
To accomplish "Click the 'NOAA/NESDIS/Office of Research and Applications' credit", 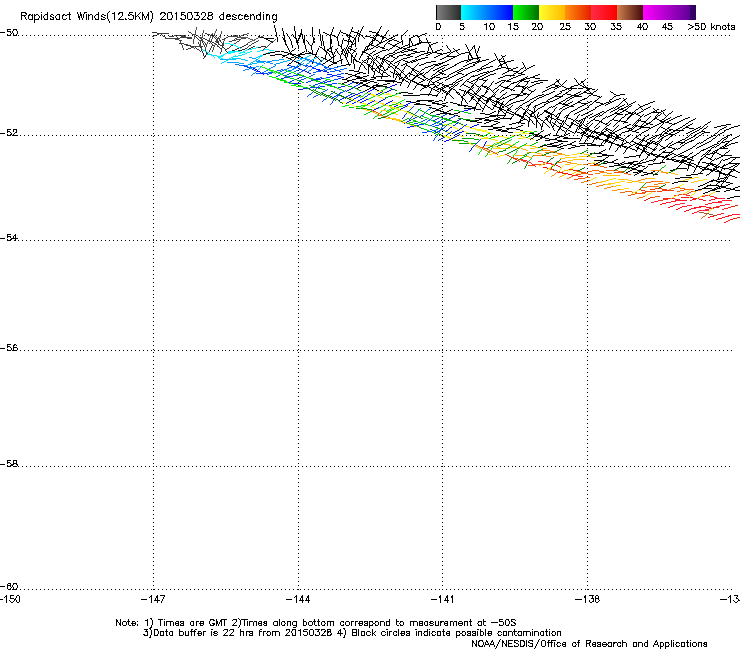I will click(x=589, y=644).
